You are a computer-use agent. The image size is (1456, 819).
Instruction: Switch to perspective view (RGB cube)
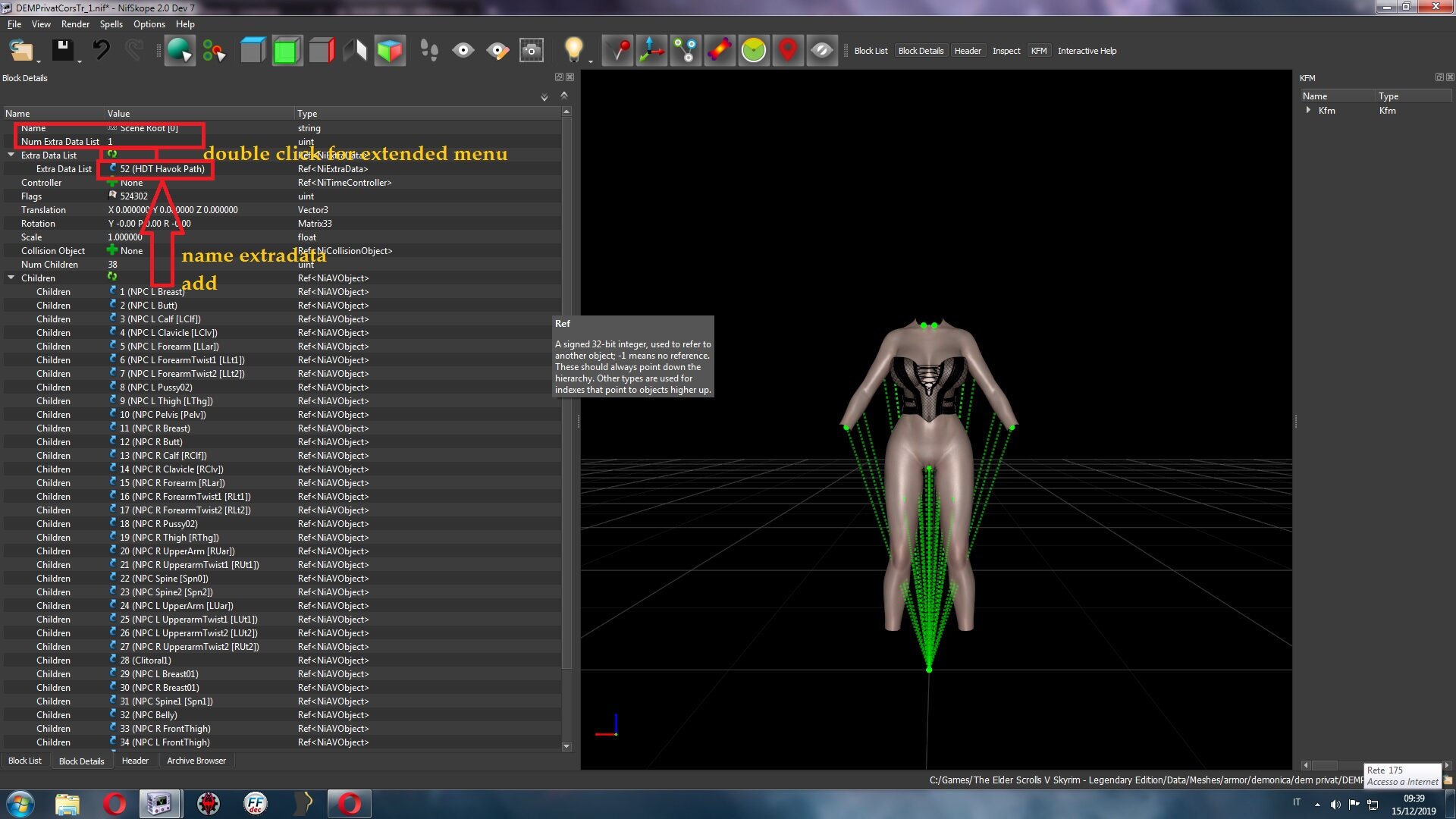pyautogui.click(x=390, y=51)
